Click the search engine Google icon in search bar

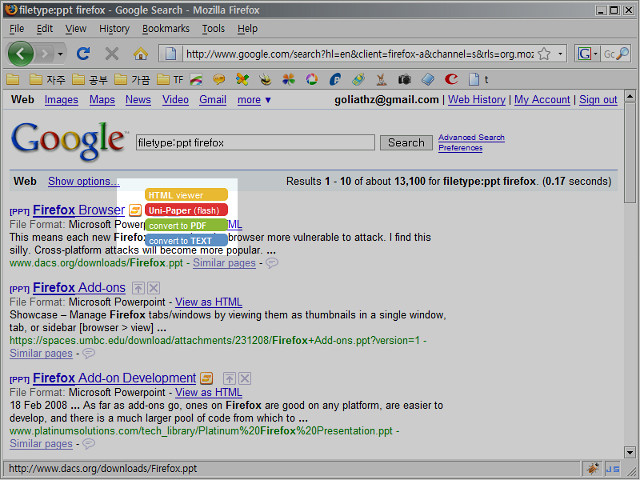[x=584, y=53]
